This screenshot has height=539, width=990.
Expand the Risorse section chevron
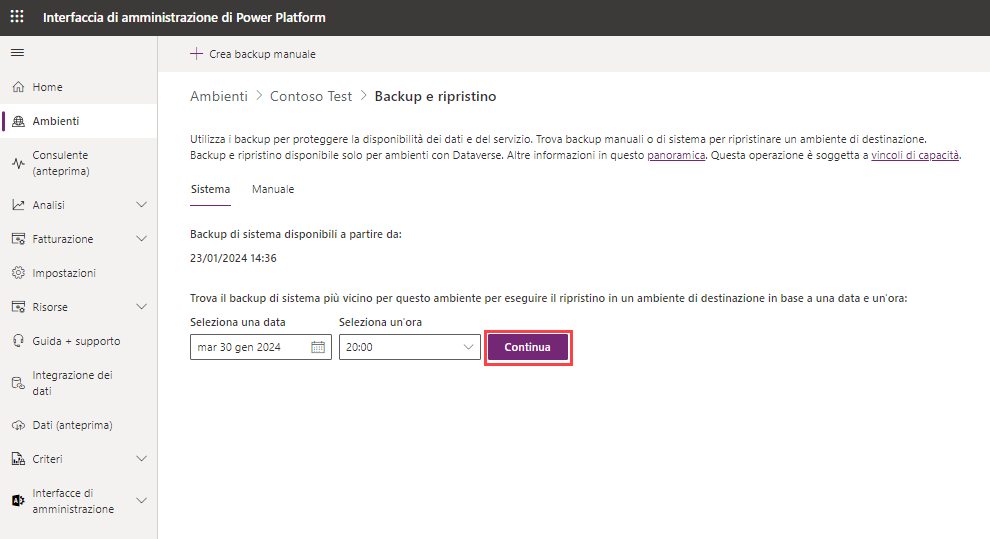(141, 307)
